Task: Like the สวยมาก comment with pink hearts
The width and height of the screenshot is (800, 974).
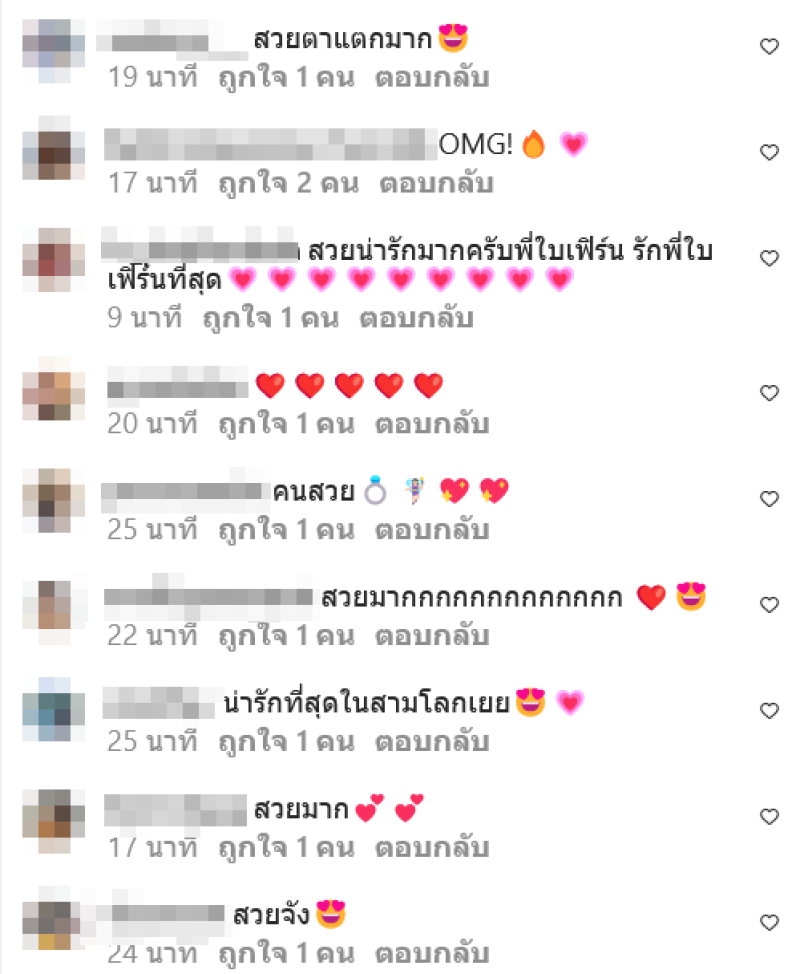Action: [x=769, y=816]
